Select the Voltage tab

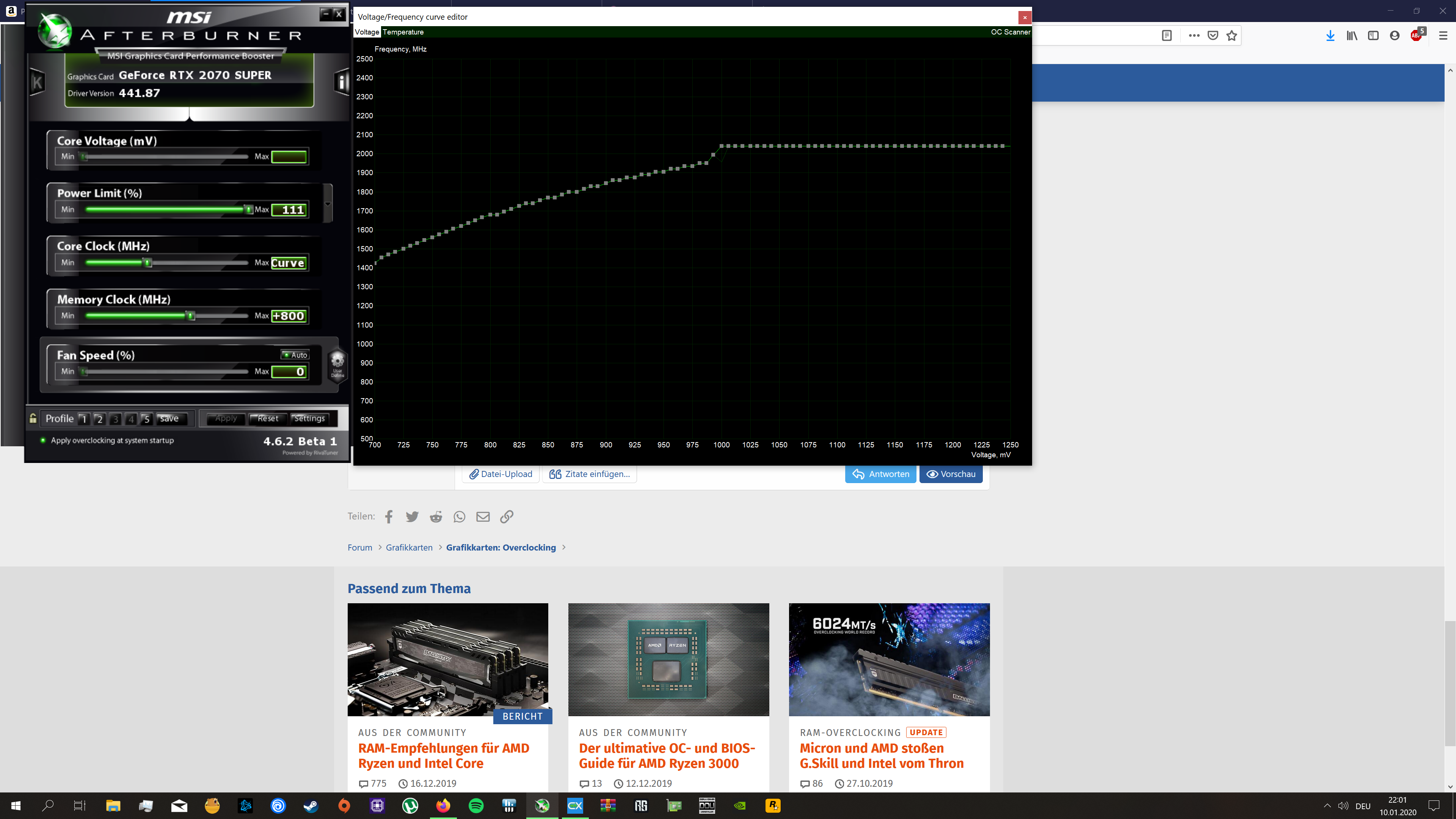click(x=366, y=32)
